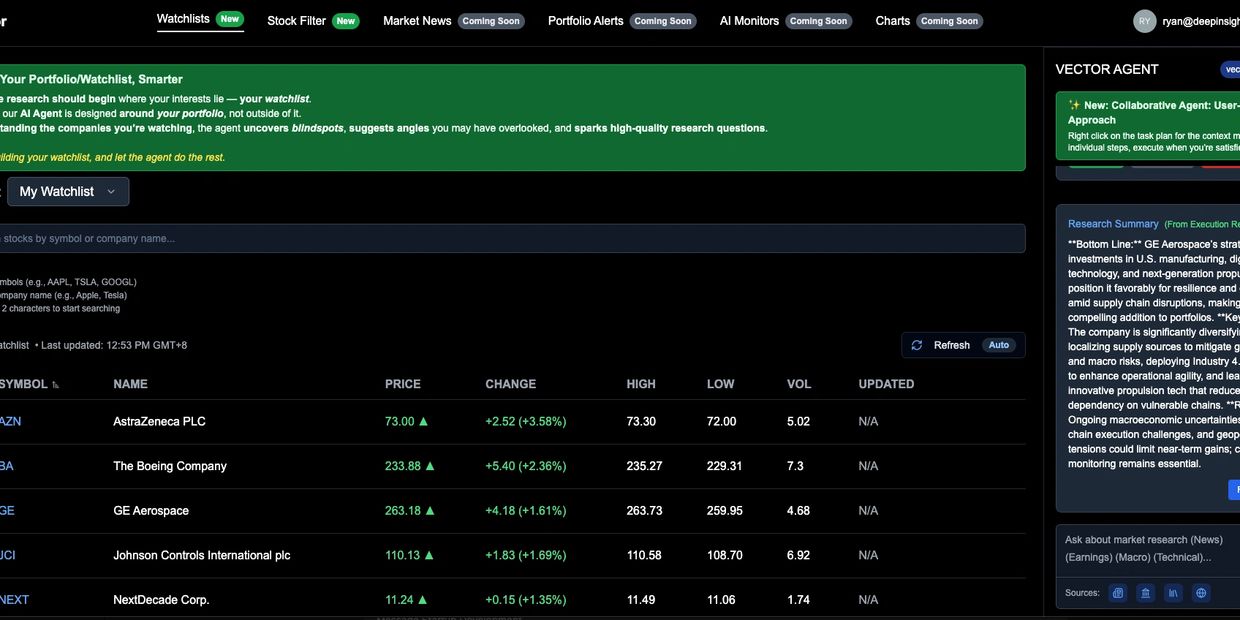1240x620 pixels.
Task: Toggle the Auto refresh badge
Action: click(x=998, y=345)
